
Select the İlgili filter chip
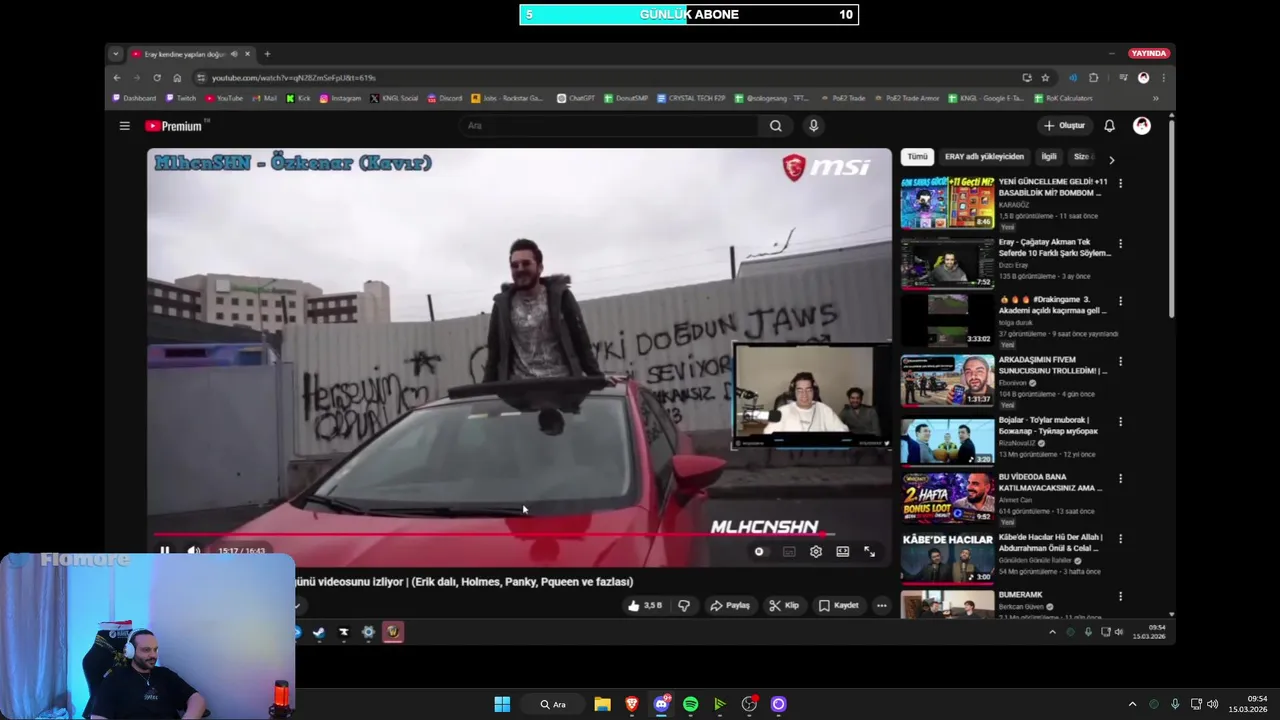1049,157
